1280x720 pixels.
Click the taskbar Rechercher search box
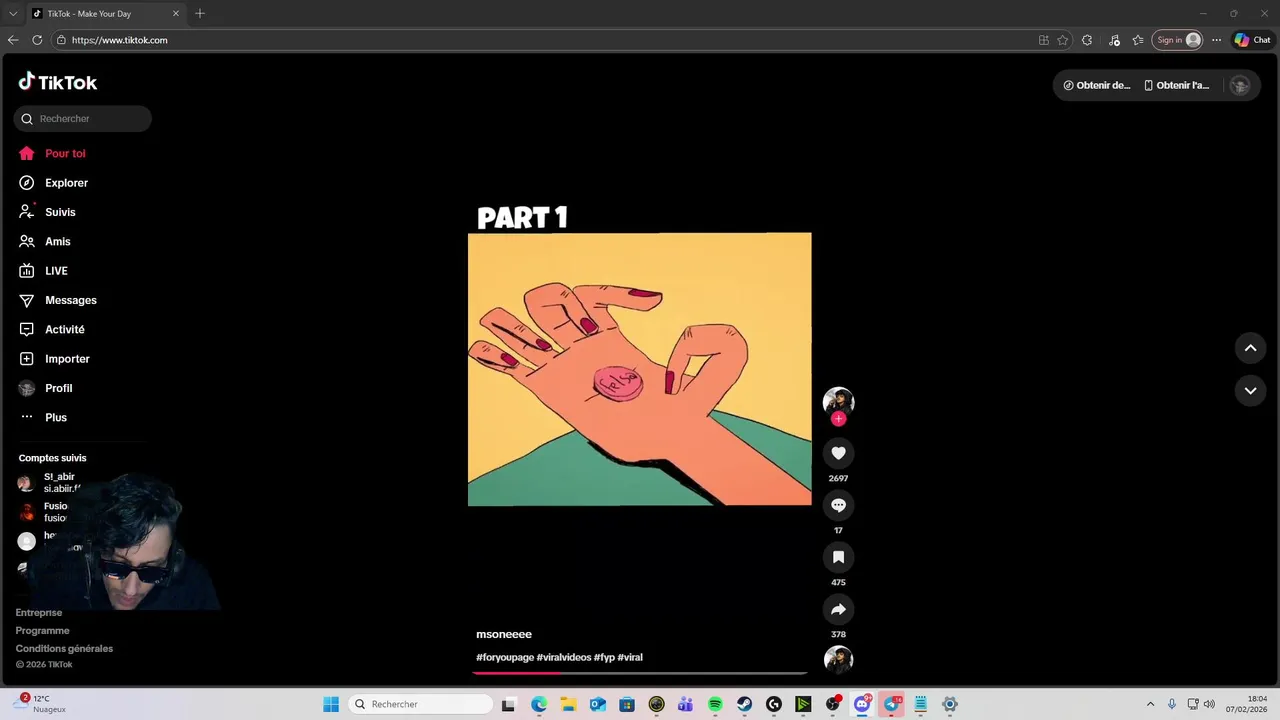[x=421, y=704]
